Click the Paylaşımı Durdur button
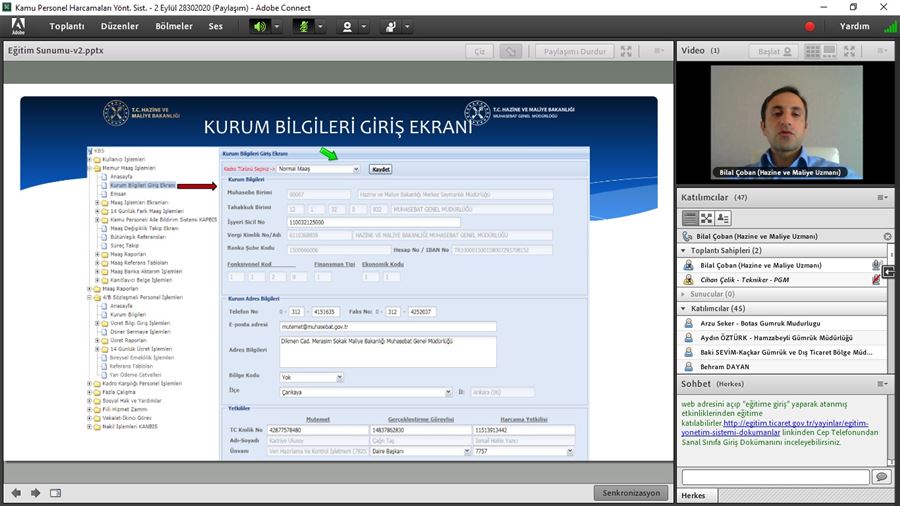The image size is (900, 506). [573, 51]
